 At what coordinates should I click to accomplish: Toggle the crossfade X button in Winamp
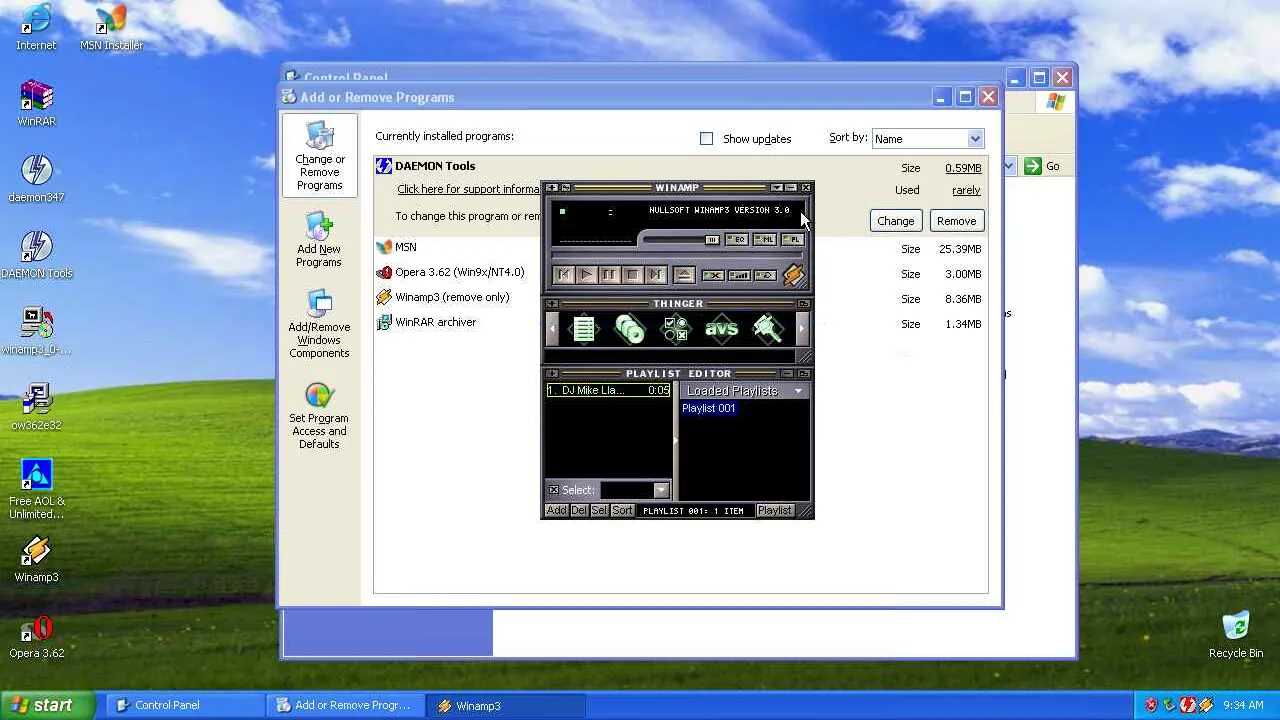click(x=713, y=275)
